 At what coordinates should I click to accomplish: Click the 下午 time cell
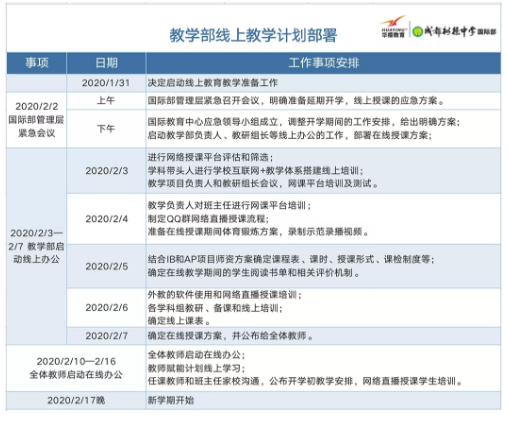coord(106,128)
